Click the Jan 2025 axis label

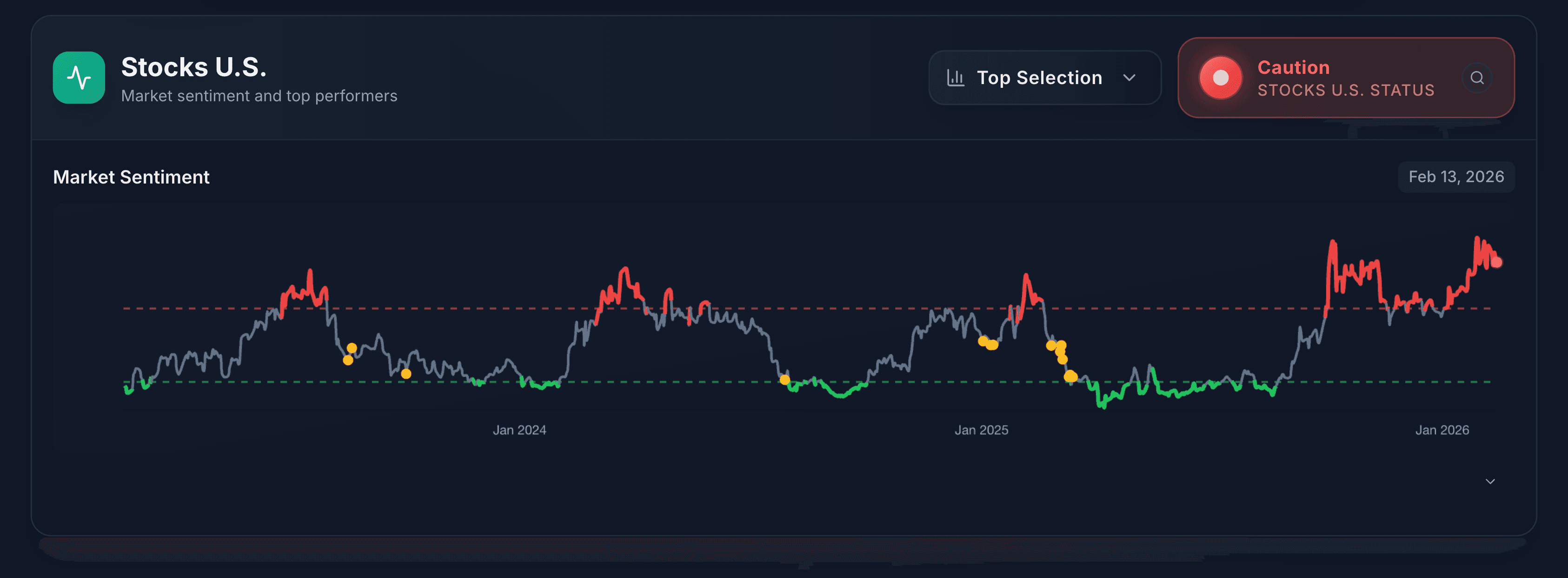(x=981, y=430)
